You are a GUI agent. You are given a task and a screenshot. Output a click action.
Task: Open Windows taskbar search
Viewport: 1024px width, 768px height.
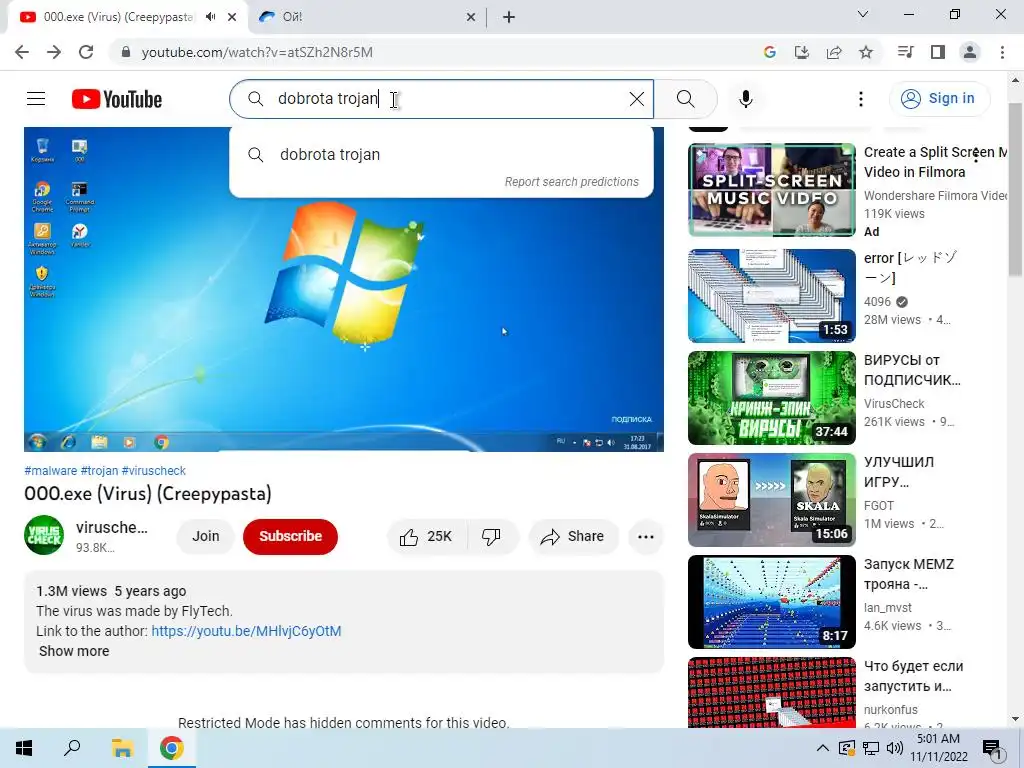[x=72, y=748]
